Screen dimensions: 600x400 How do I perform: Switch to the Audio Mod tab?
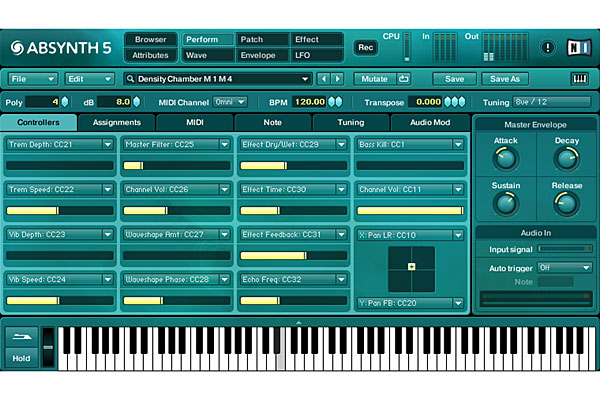tap(430, 122)
